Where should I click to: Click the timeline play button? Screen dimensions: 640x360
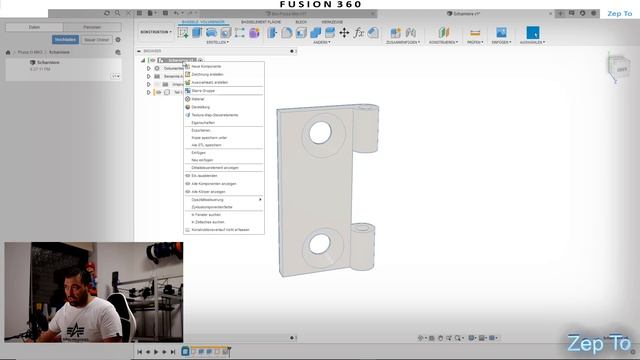pos(156,351)
